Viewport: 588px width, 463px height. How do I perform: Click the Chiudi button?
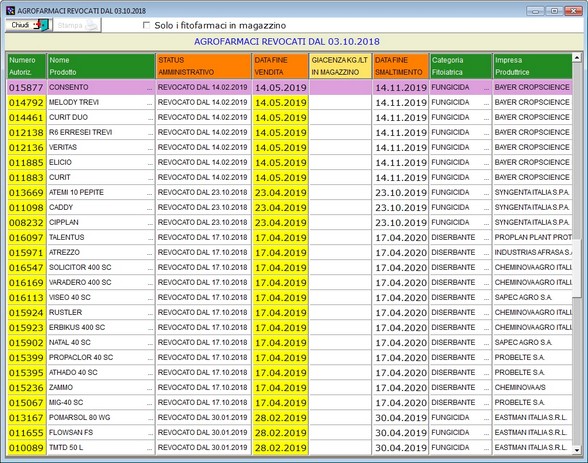(28, 25)
